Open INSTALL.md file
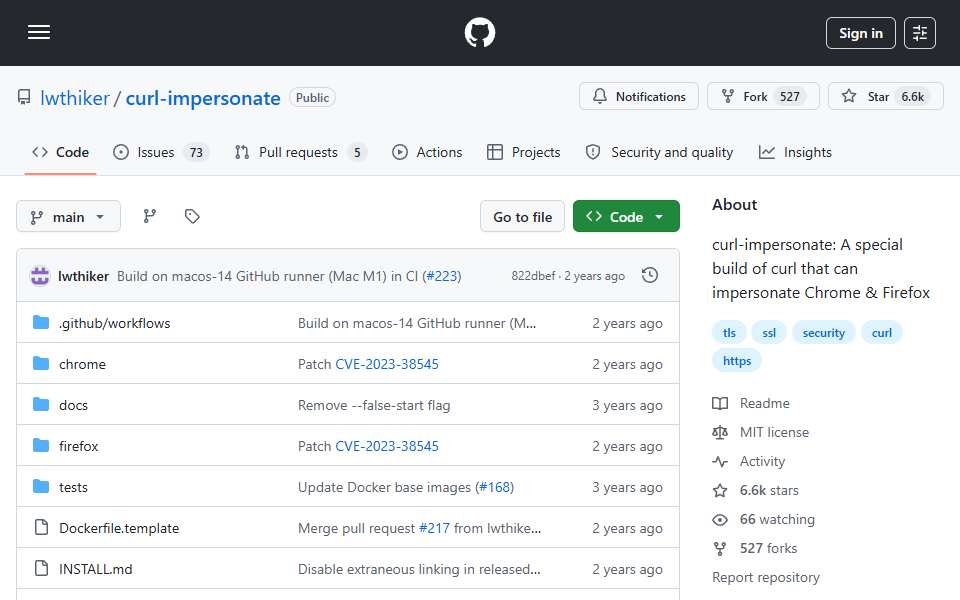The image size is (960, 600). point(96,569)
